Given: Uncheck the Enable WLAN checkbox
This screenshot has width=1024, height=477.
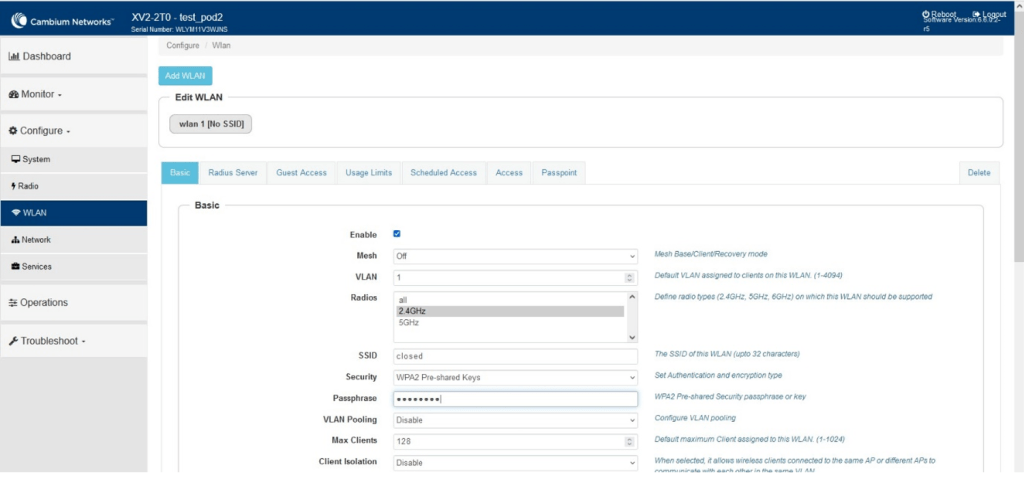Looking at the screenshot, I should [x=397, y=234].
